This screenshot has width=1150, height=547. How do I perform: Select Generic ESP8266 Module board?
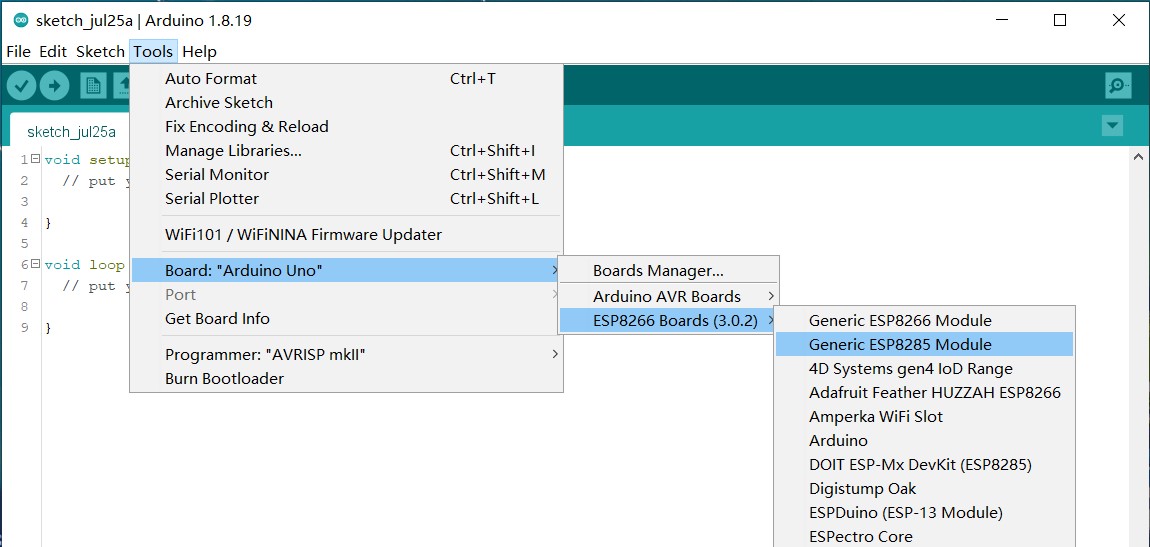(x=924, y=320)
